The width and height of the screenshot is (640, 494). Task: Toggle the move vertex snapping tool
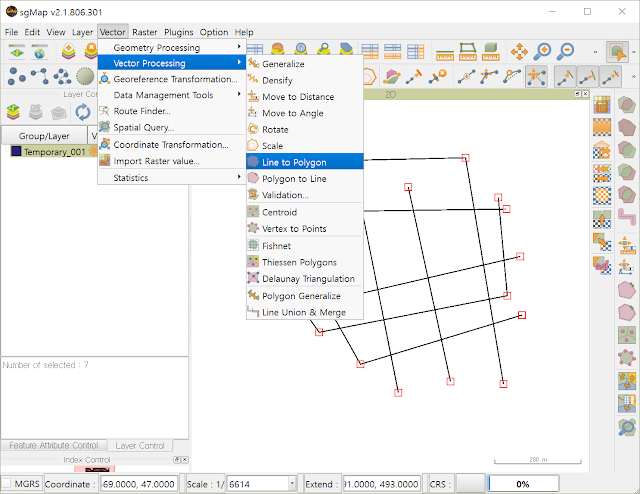click(536, 76)
